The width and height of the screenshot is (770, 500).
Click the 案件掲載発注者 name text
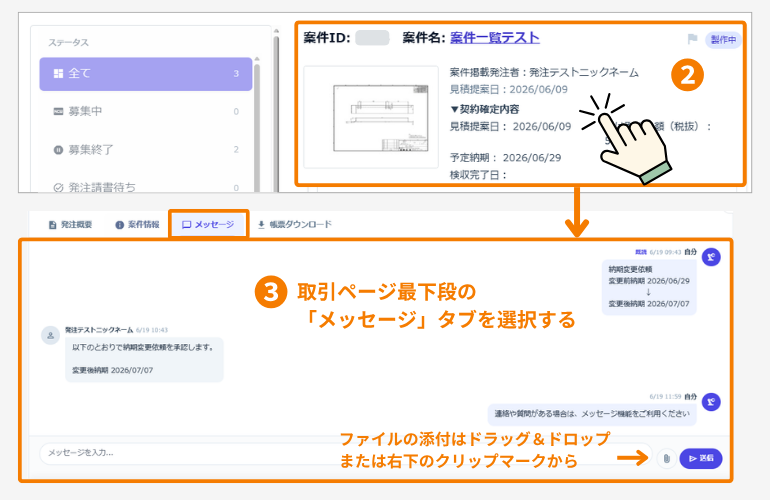pos(544,73)
